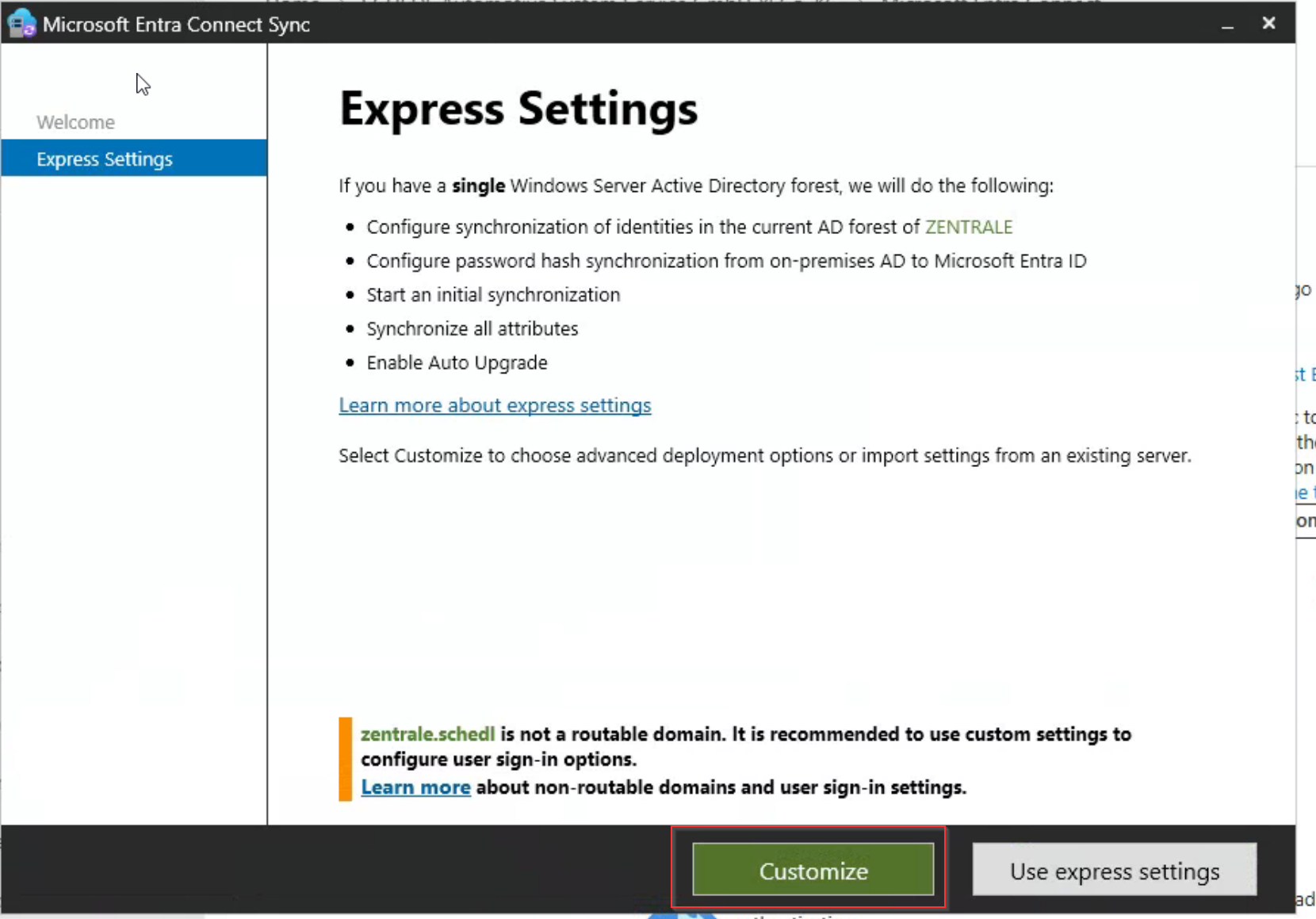1316x919 pixels.
Task: Click the window title text in title bar
Action: pos(176,25)
